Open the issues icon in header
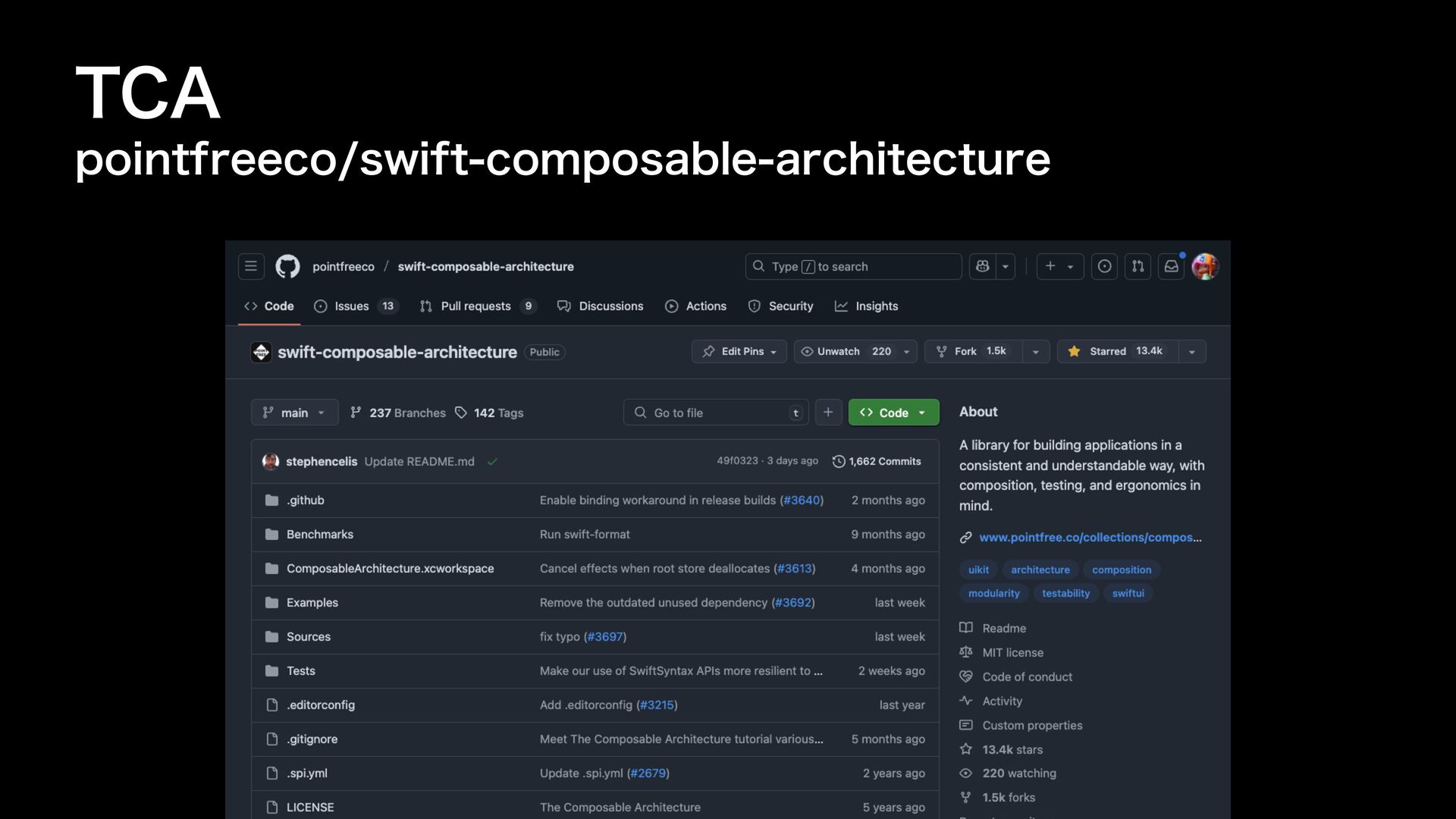The image size is (1456, 819). [x=1104, y=266]
